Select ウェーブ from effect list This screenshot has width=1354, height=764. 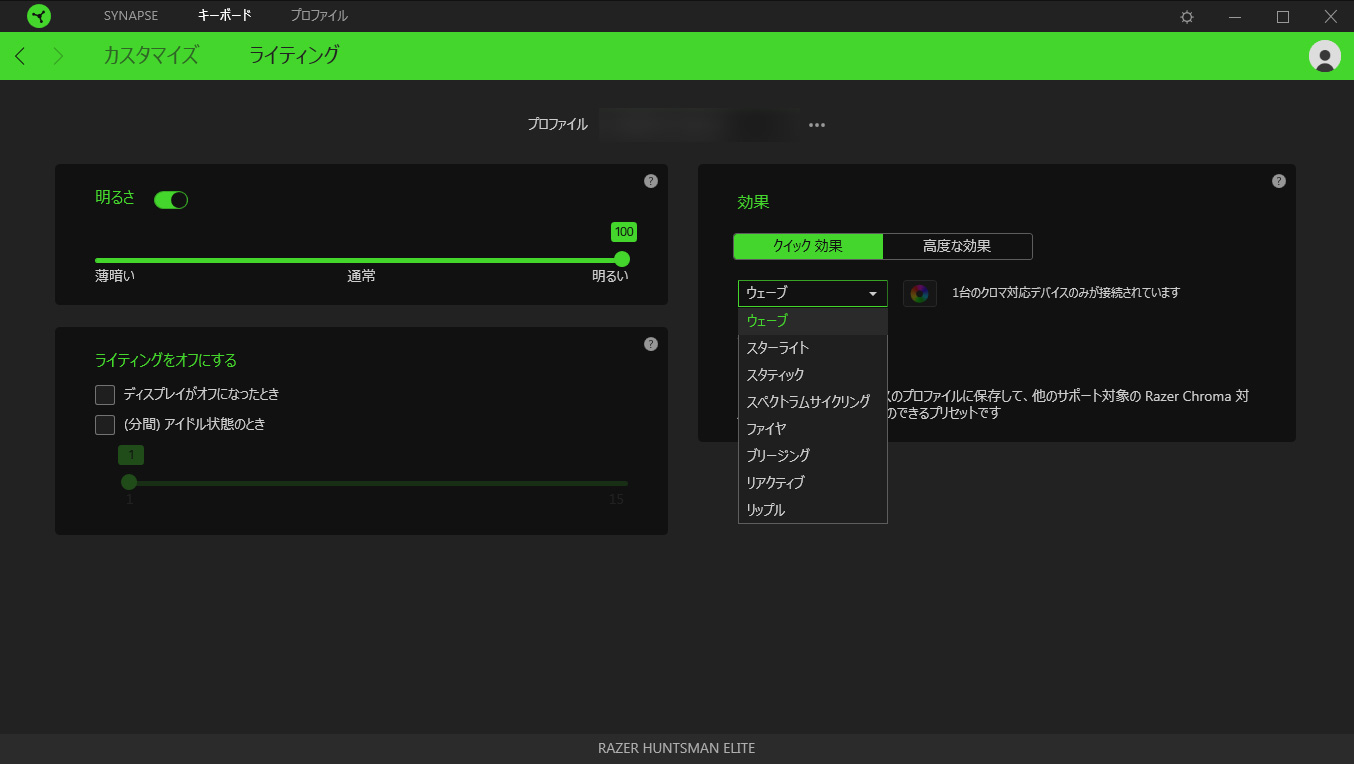(813, 321)
